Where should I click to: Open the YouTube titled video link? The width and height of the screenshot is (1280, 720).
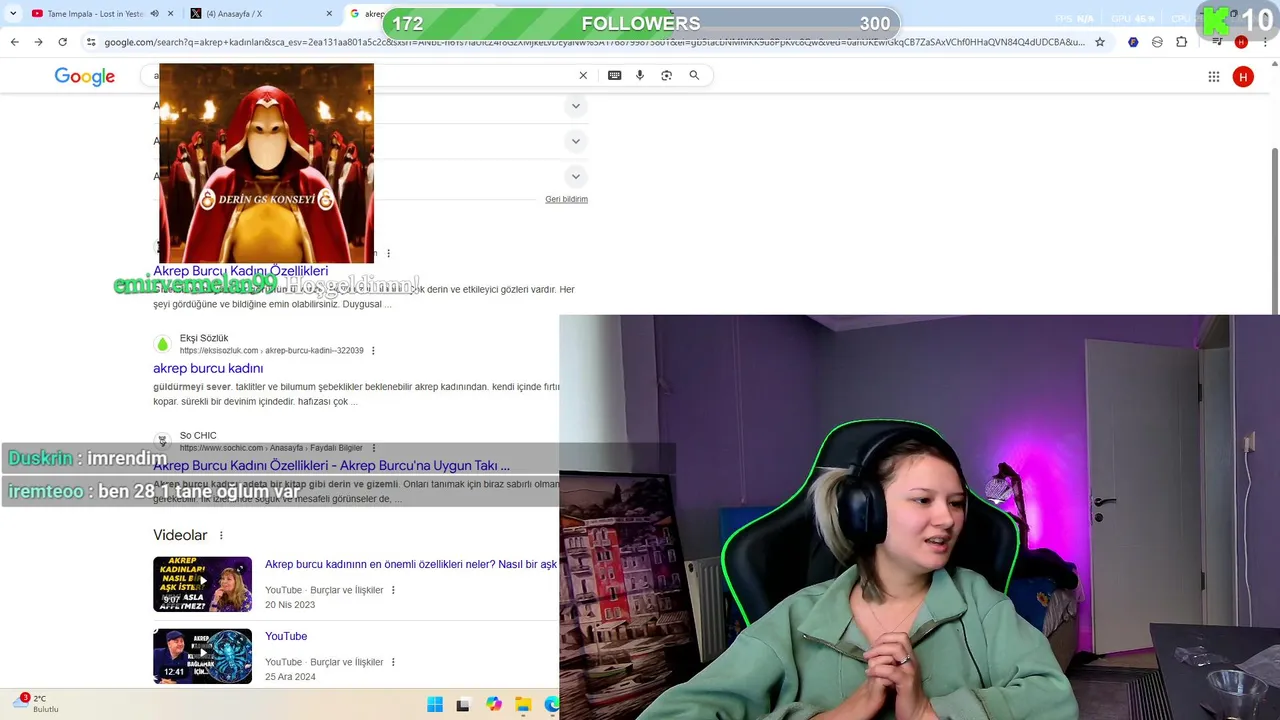click(286, 636)
